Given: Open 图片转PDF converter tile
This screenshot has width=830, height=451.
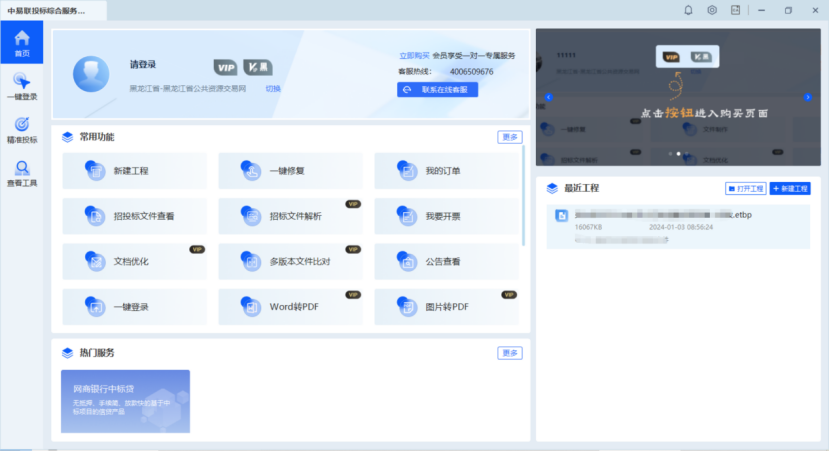Looking at the screenshot, I should (x=446, y=307).
